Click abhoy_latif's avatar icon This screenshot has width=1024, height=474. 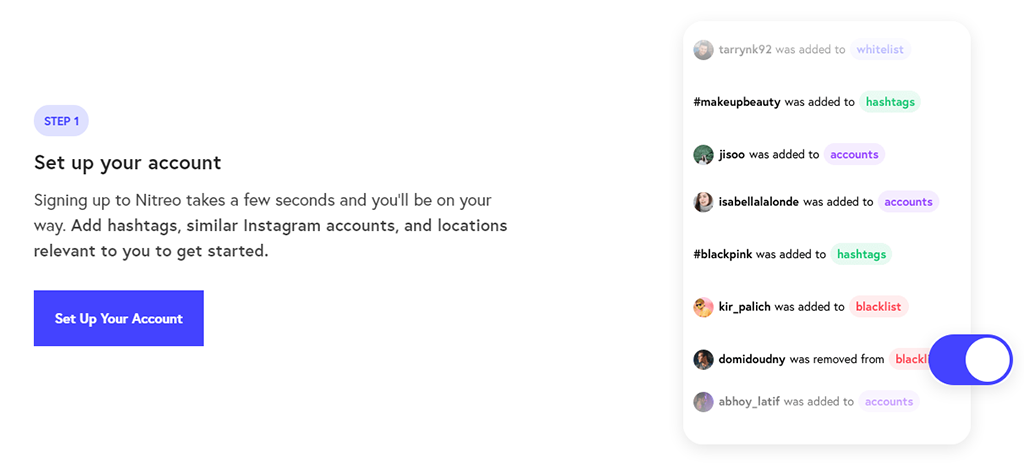[703, 402]
